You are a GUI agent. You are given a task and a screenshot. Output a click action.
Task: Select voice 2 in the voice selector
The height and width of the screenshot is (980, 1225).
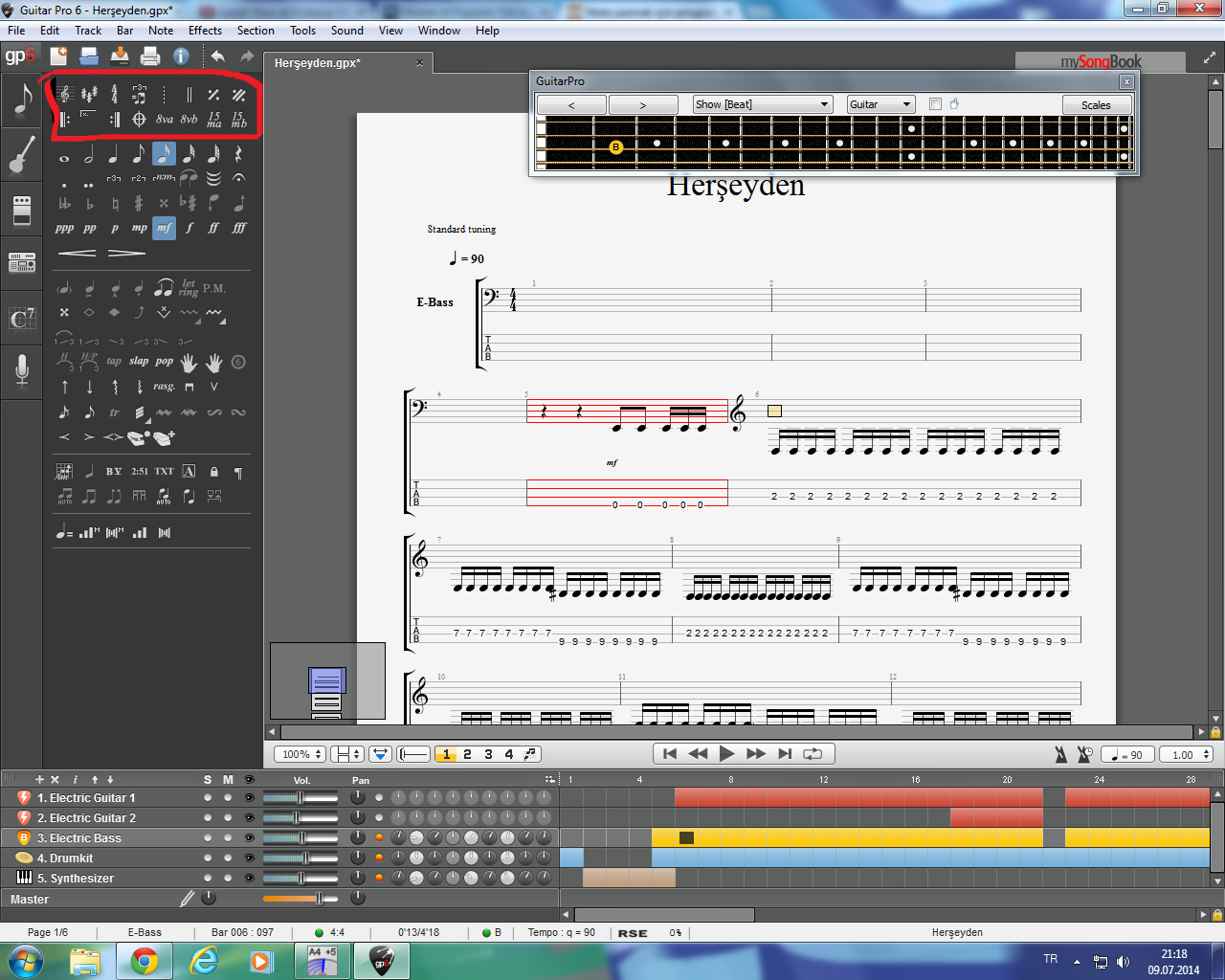[467, 754]
